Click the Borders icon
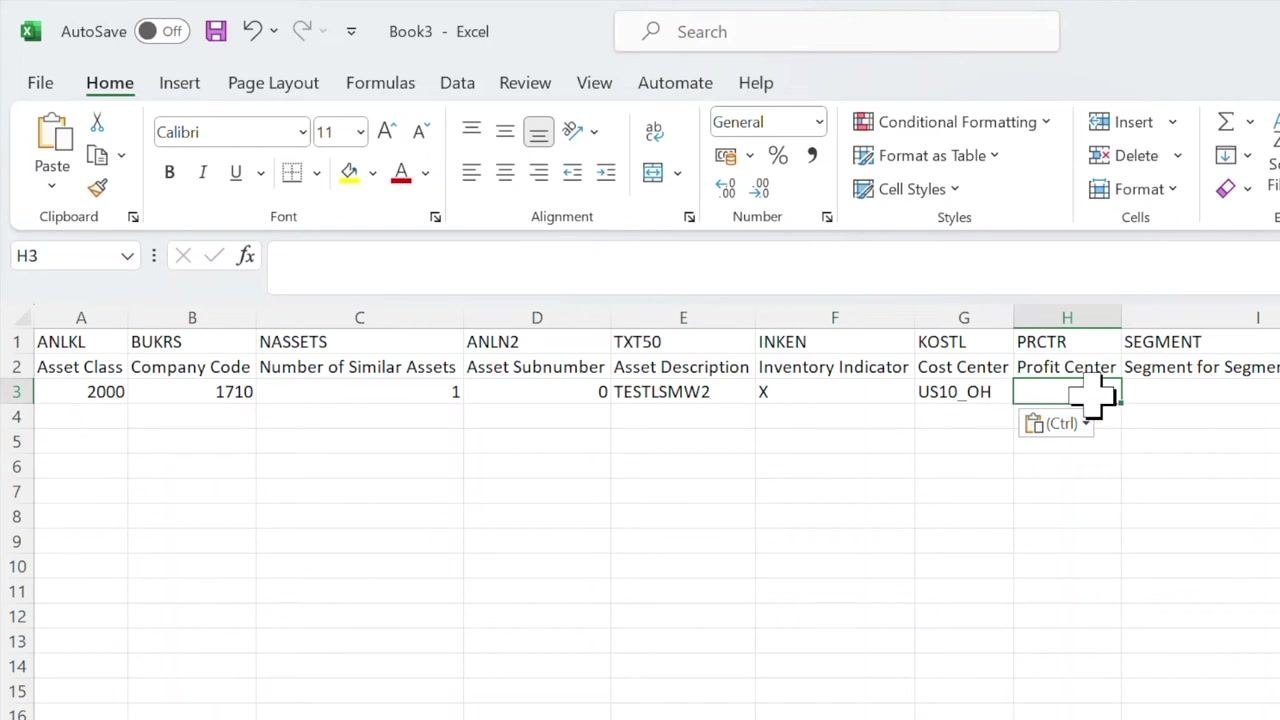 pos(292,173)
